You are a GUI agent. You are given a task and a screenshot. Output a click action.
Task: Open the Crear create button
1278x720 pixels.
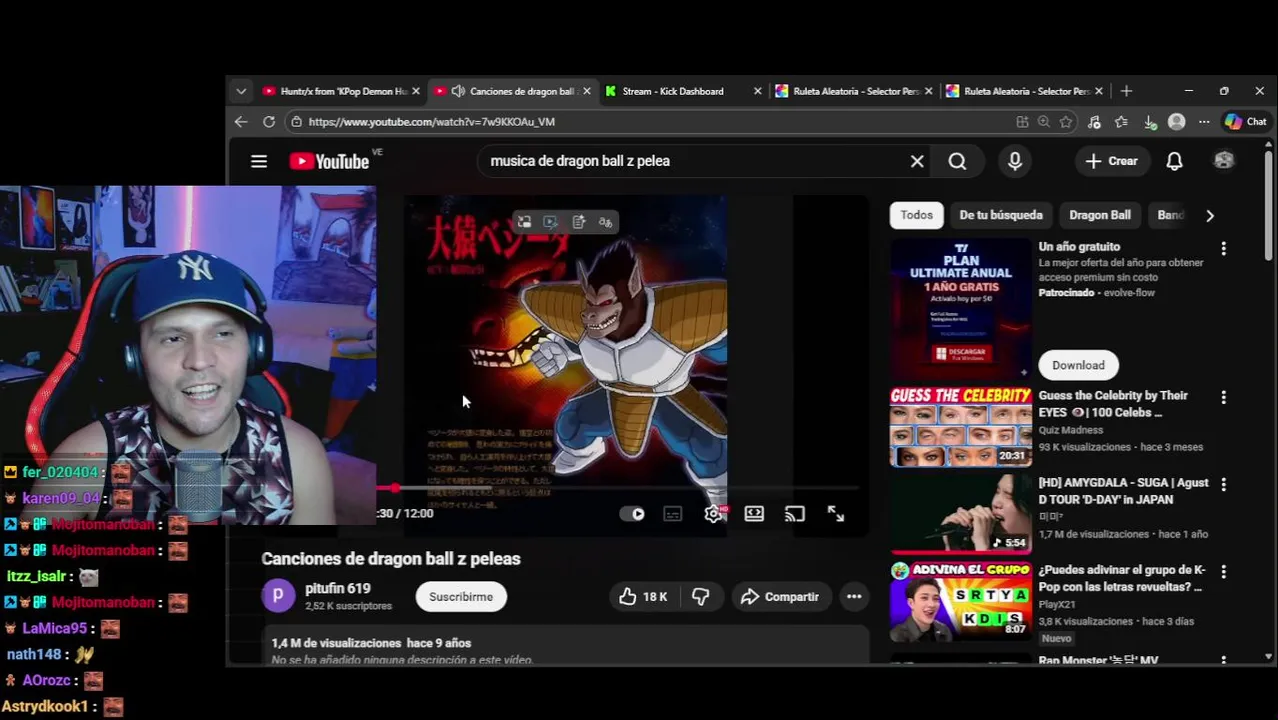click(1111, 161)
